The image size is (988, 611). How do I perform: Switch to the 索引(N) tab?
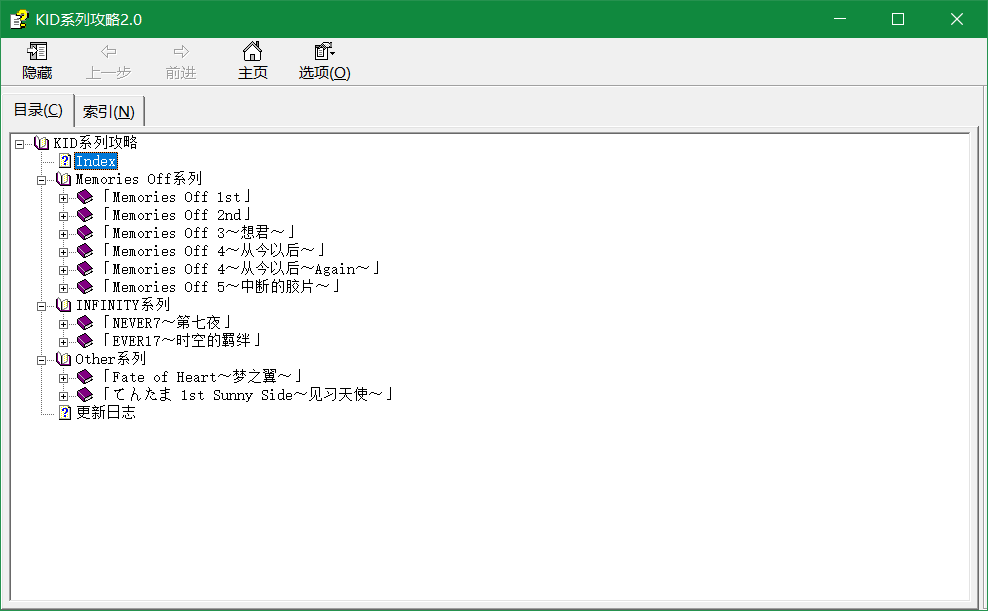click(108, 110)
